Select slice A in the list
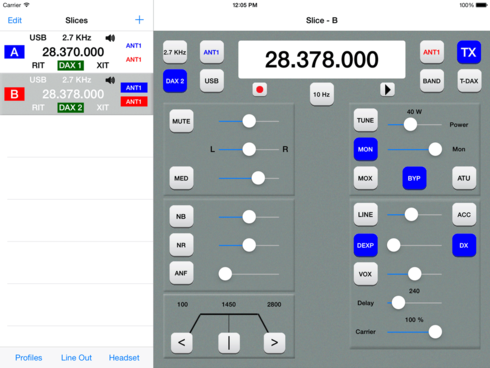Viewport: 490px width, 368px height. click(x=76, y=52)
